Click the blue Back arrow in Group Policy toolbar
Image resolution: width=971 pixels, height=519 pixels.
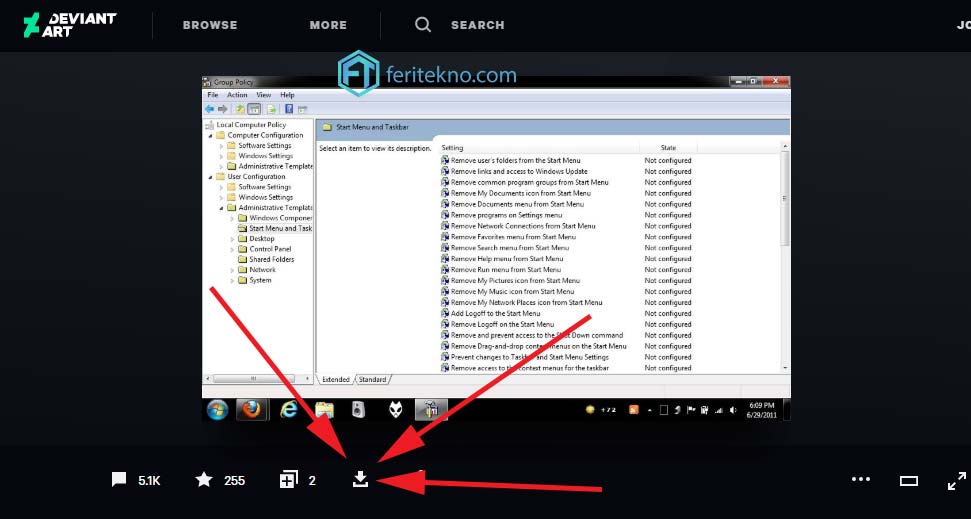tap(210, 109)
